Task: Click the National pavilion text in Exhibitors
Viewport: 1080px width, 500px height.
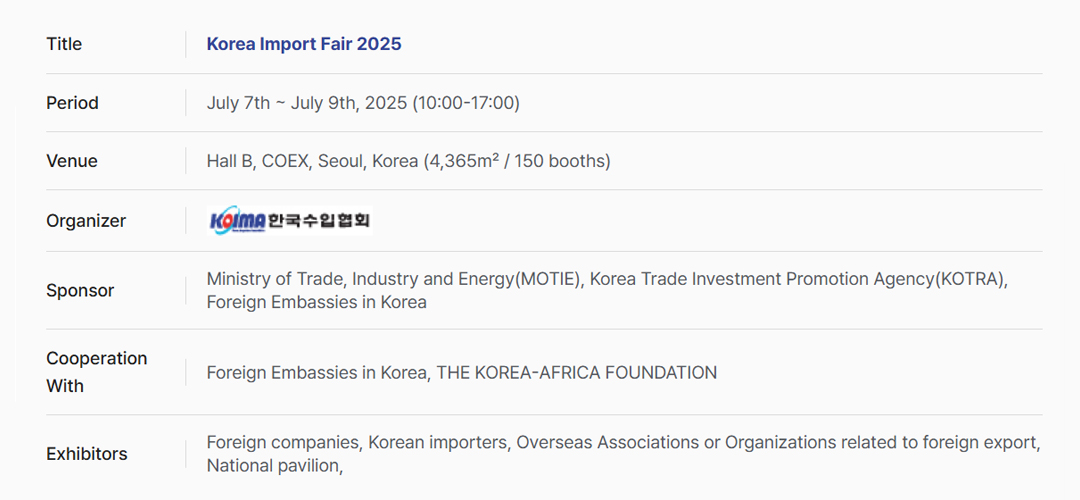Action: click(x=275, y=466)
